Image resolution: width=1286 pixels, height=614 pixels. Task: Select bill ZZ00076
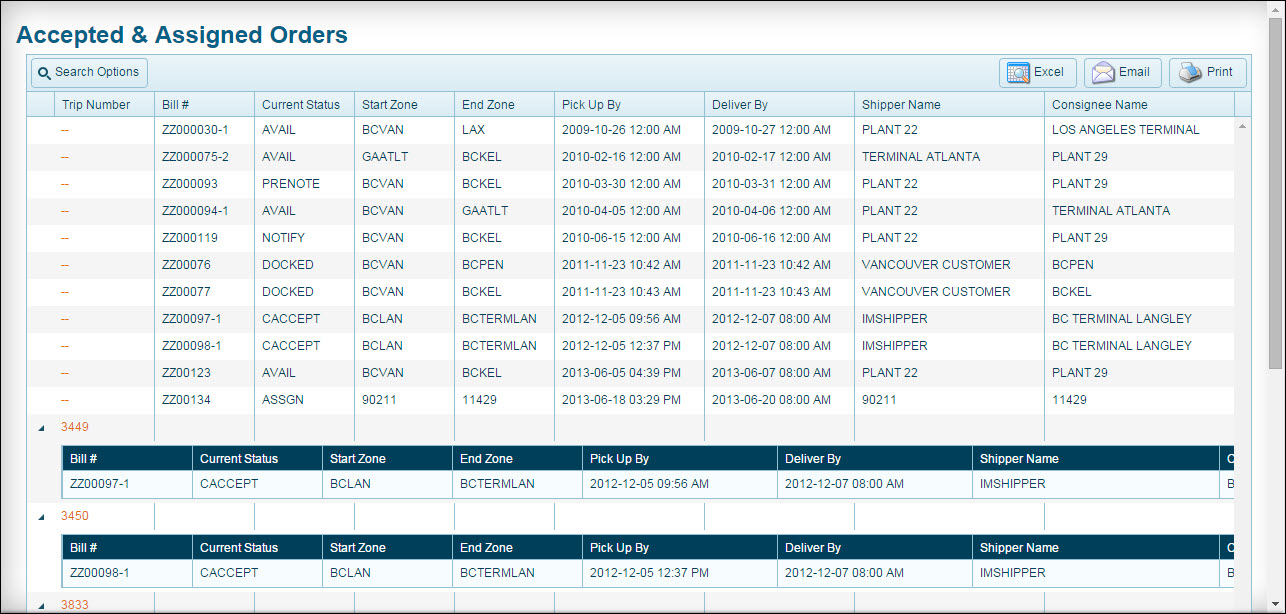tap(186, 265)
